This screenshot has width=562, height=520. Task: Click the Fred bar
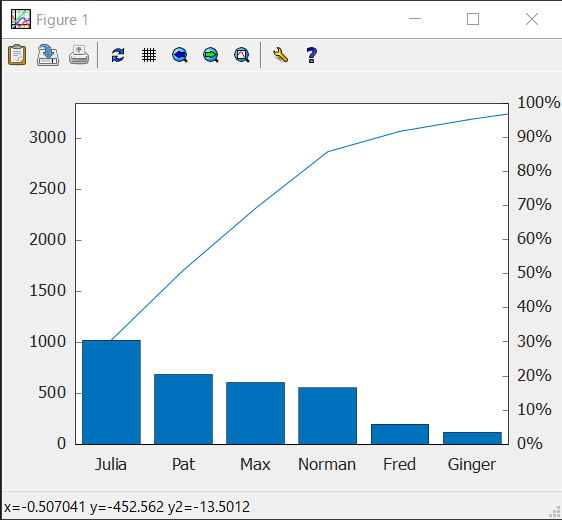(x=400, y=434)
